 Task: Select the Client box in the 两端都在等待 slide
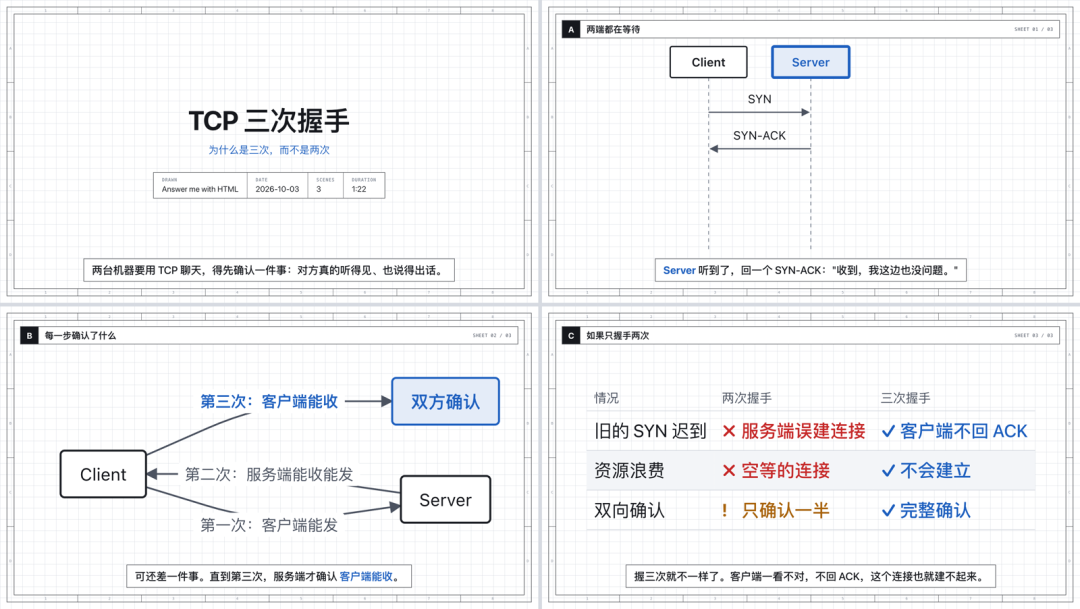[x=708, y=62]
